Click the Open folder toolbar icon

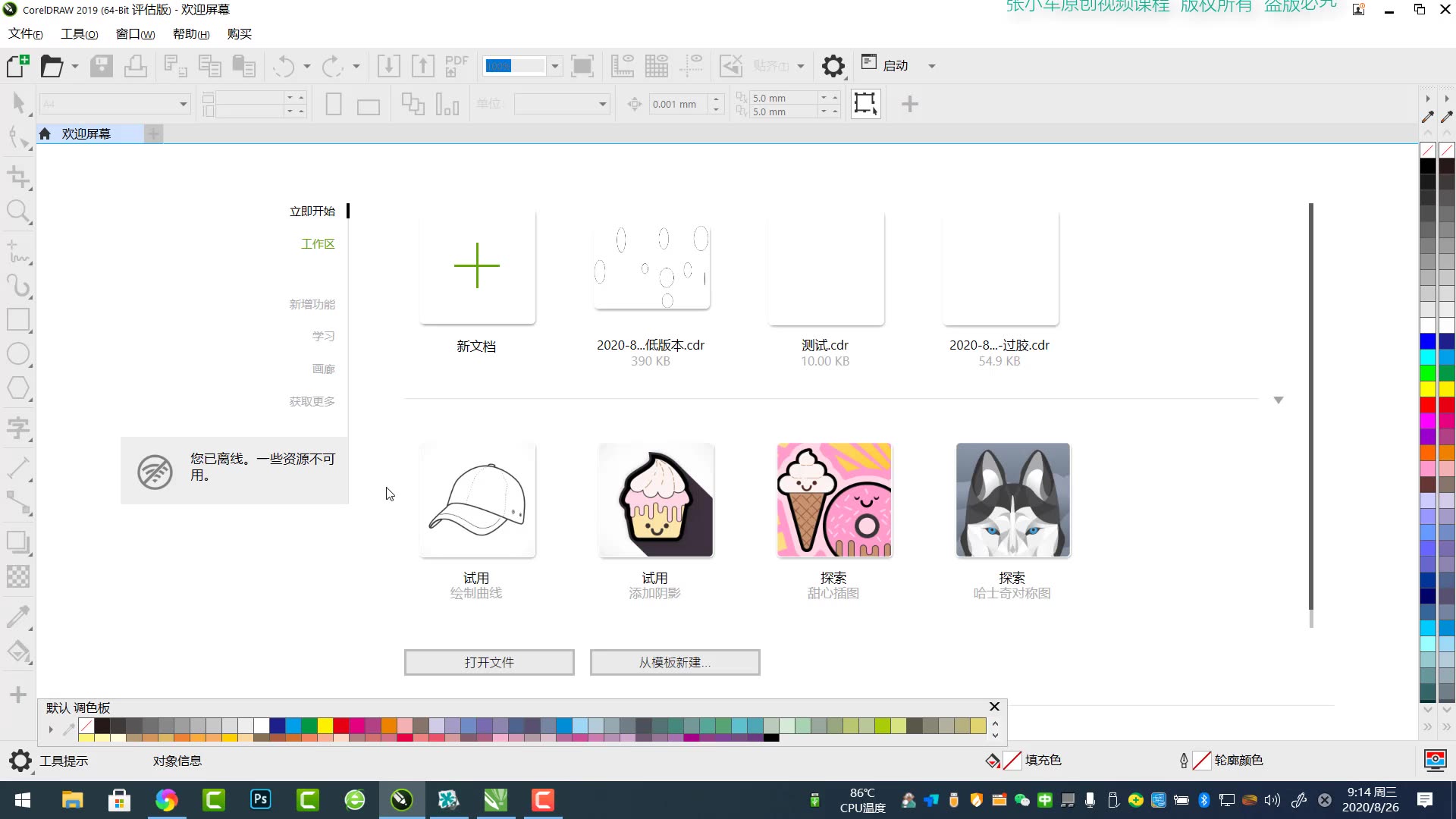coord(52,66)
